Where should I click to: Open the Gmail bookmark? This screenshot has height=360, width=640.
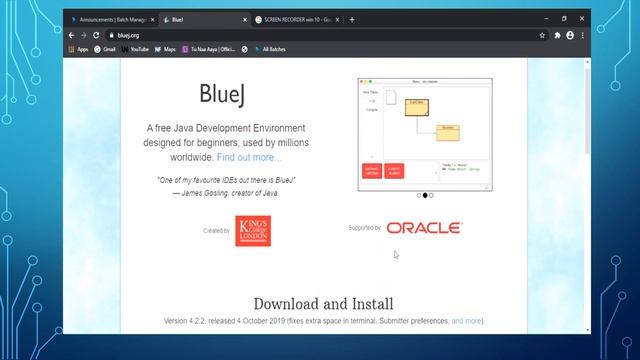pos(105,49)
